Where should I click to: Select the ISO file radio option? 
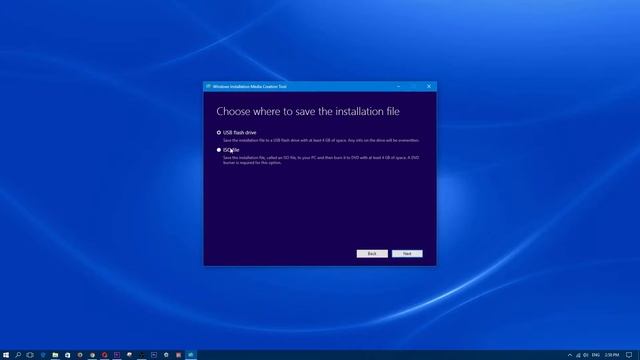click(x=219, y=150)
